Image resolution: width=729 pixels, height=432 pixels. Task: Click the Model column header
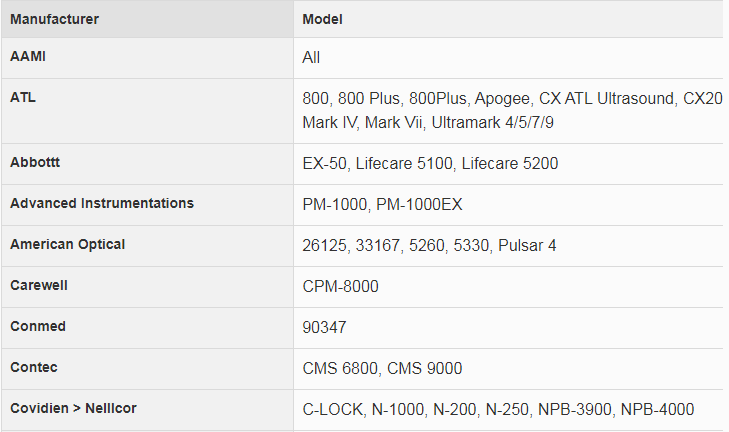(323, 19)
